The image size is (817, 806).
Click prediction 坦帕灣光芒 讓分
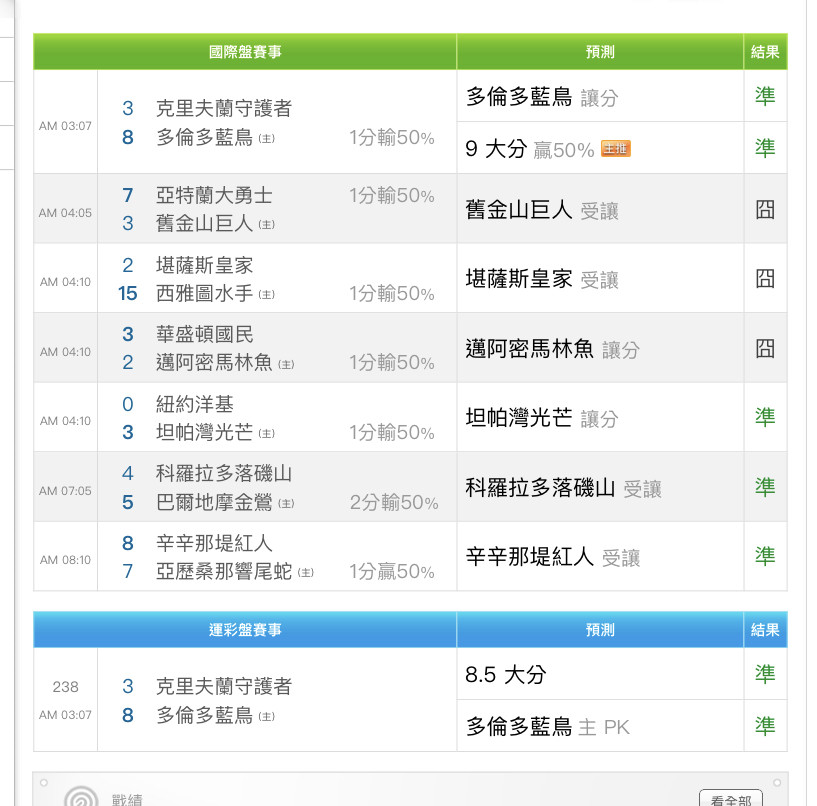pos(542,418)
